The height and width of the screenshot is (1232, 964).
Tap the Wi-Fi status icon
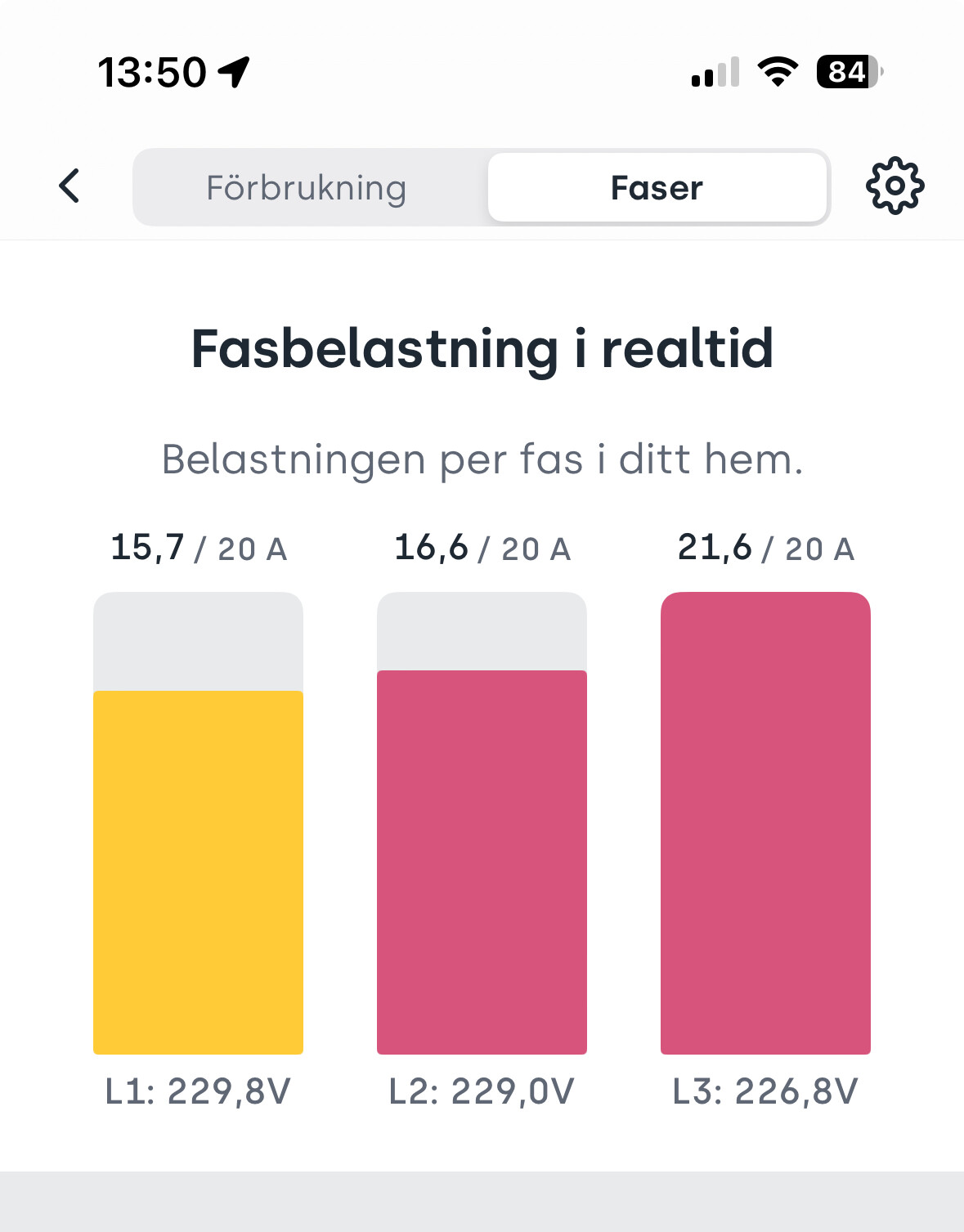[778, 72]
